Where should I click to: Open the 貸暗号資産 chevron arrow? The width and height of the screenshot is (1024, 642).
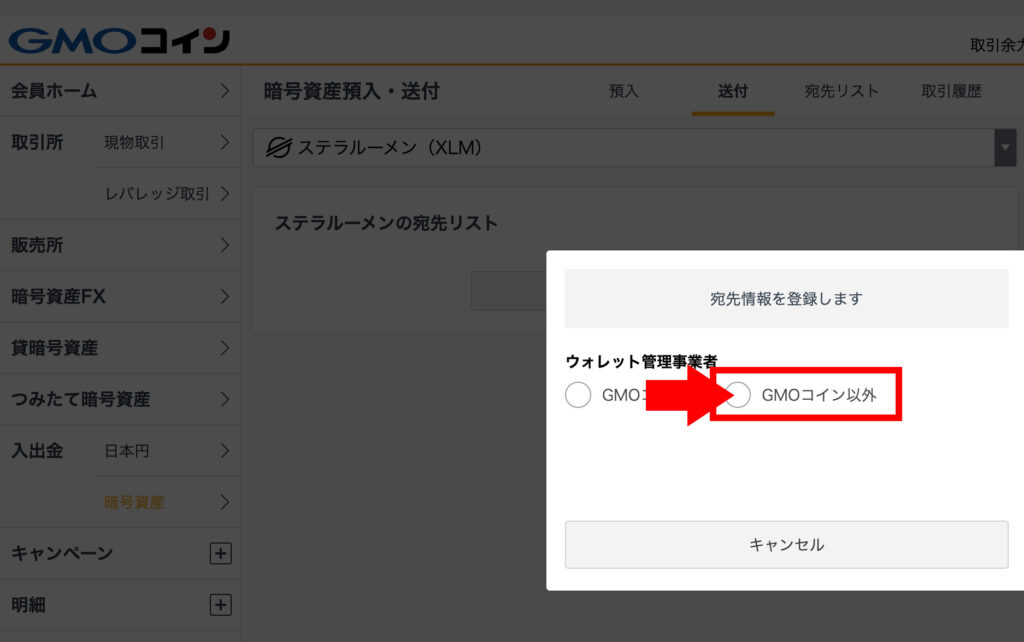(x=225, y=347)
